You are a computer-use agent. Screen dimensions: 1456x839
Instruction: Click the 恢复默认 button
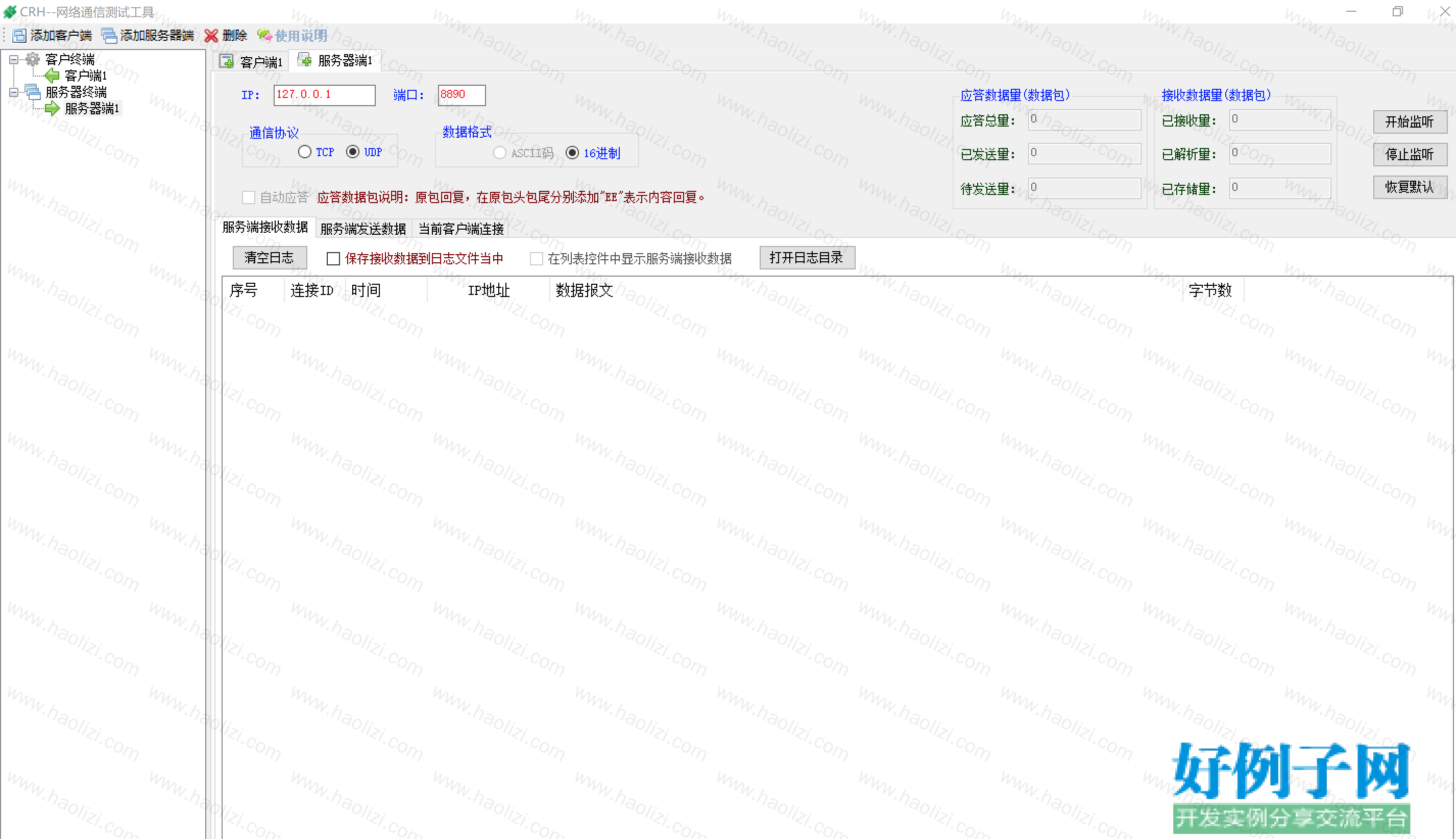pyautogui.click(x=1410, y=187)
